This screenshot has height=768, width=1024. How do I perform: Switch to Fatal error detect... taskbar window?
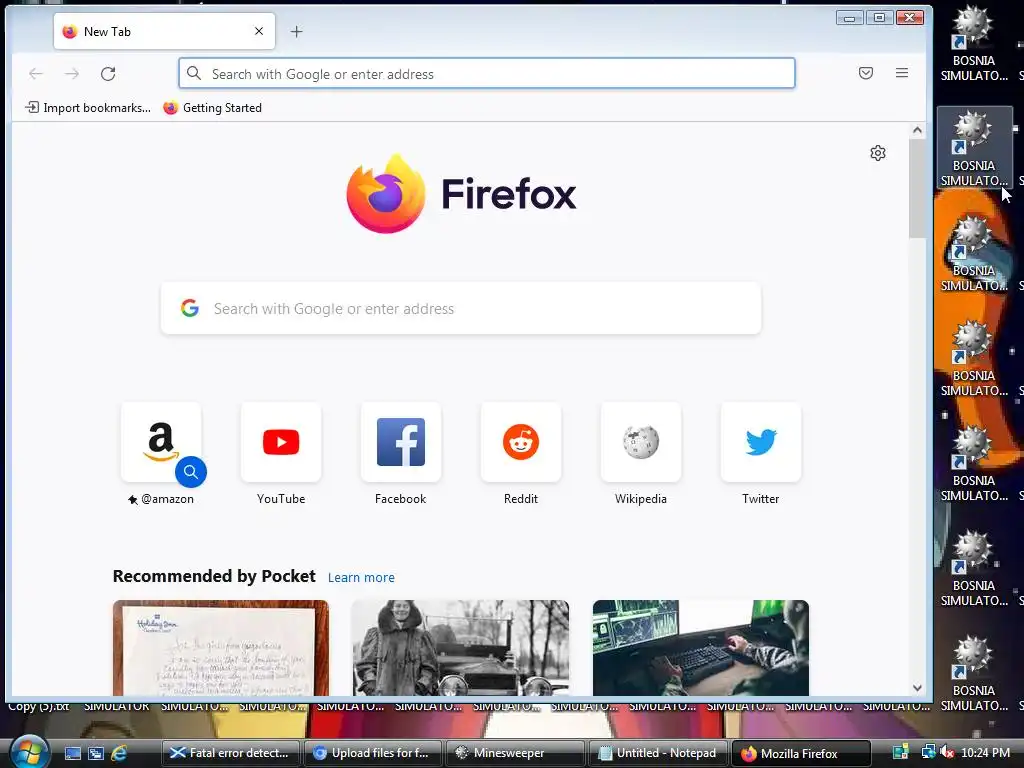click(230, 753)
